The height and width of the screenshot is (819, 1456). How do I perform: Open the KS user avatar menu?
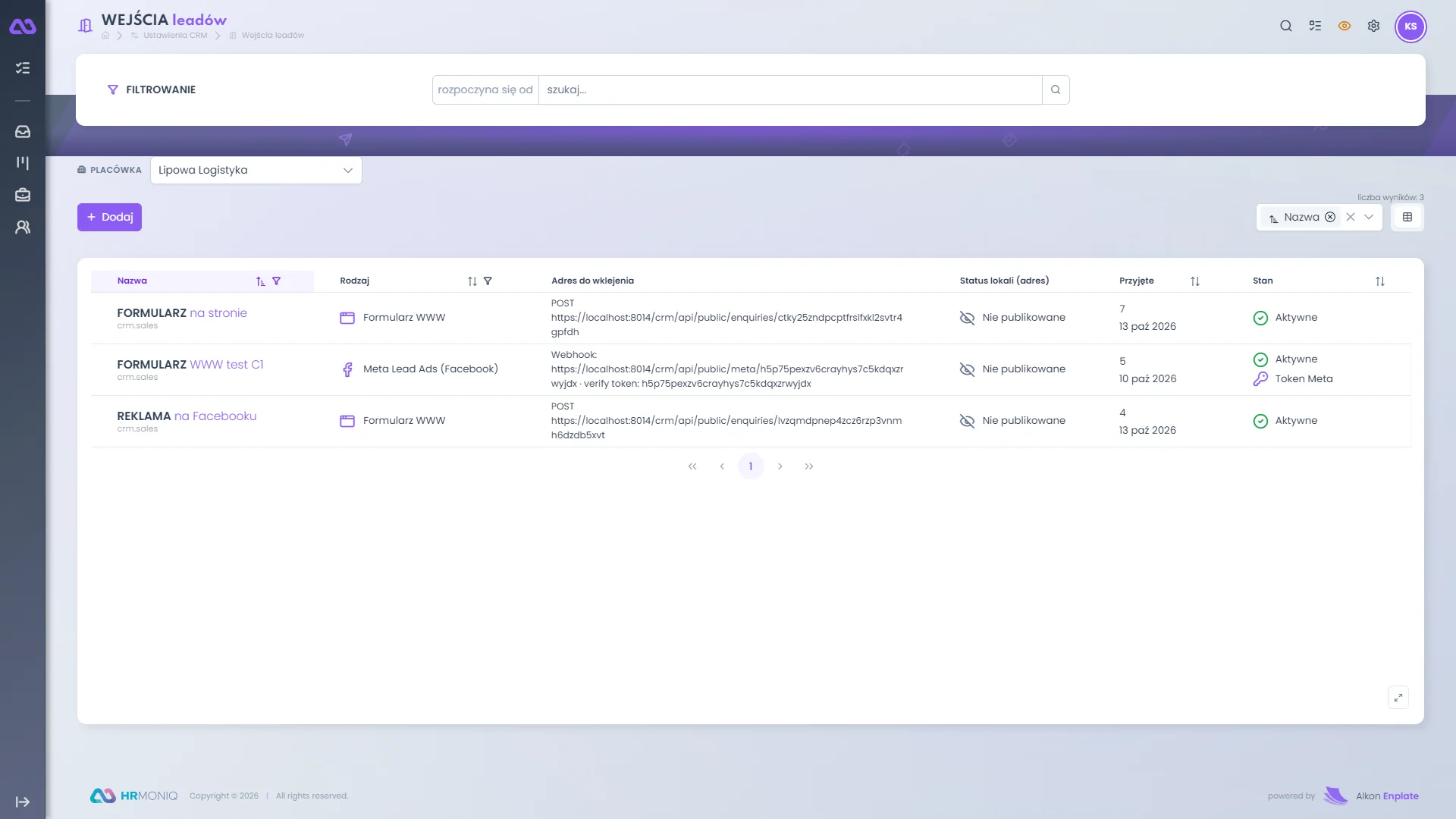tap(1410, 27)
